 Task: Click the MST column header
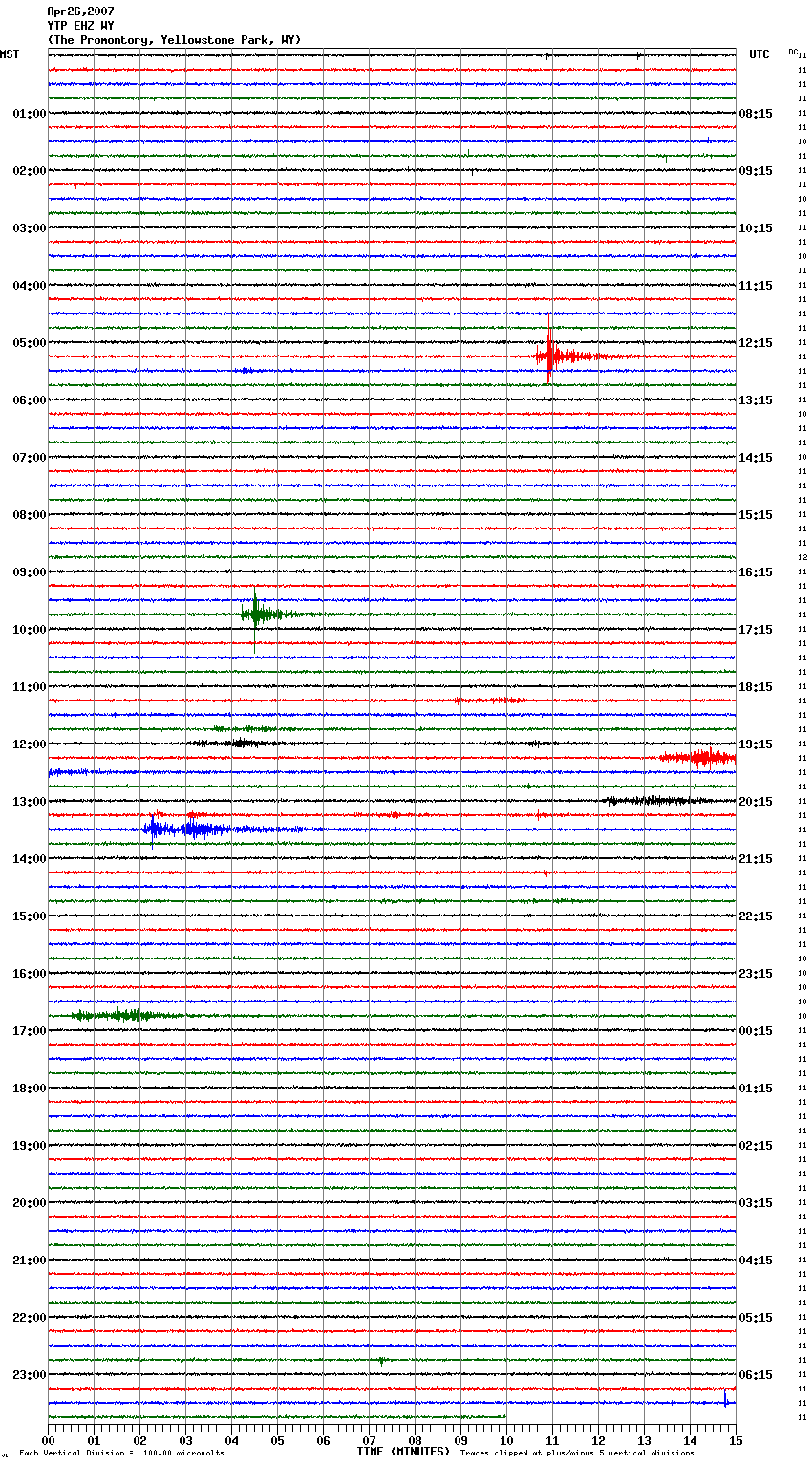pyautogui.click(x=10, y=54)
